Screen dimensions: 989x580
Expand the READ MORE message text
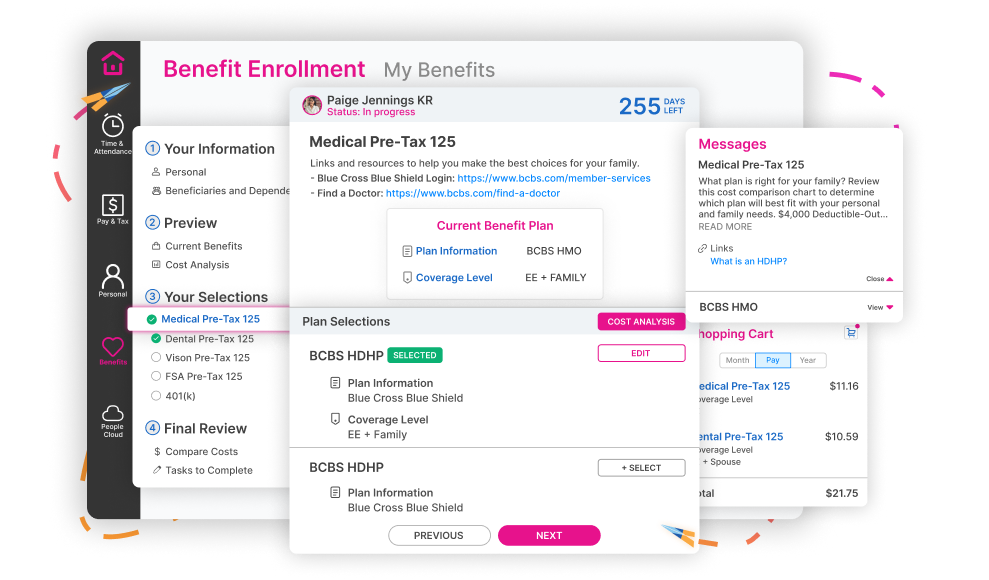click(x=725, y=226)
